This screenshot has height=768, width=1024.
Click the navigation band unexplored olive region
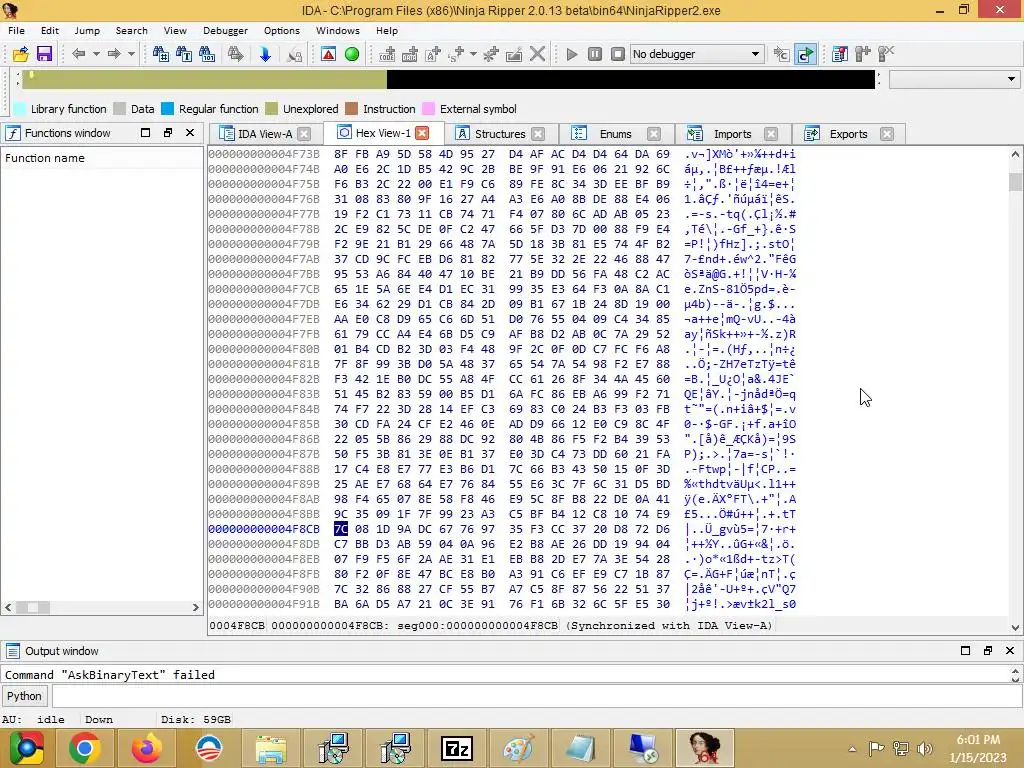[205, 80]
